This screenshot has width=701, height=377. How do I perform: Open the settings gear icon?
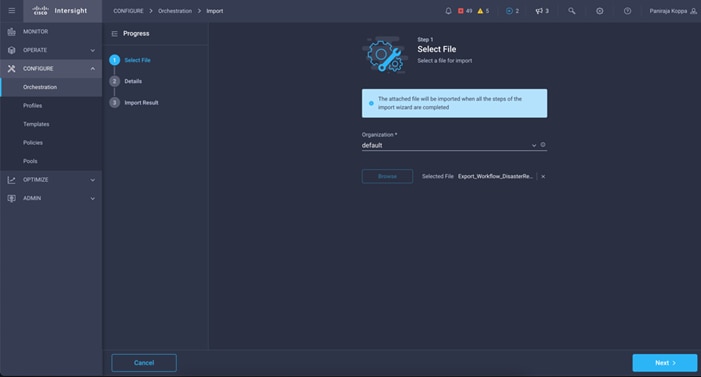point(600,11)
